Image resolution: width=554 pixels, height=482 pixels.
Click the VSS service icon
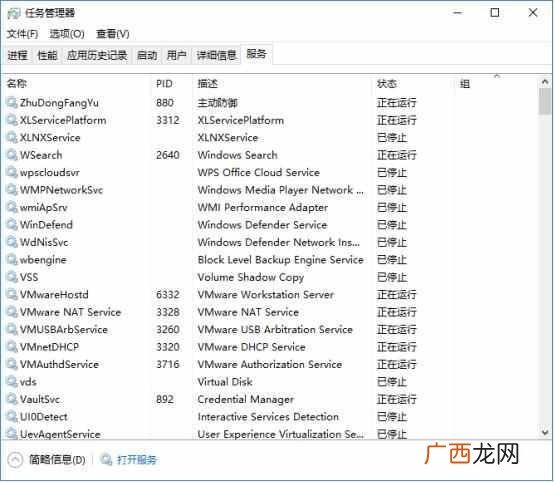click(12, 277)
